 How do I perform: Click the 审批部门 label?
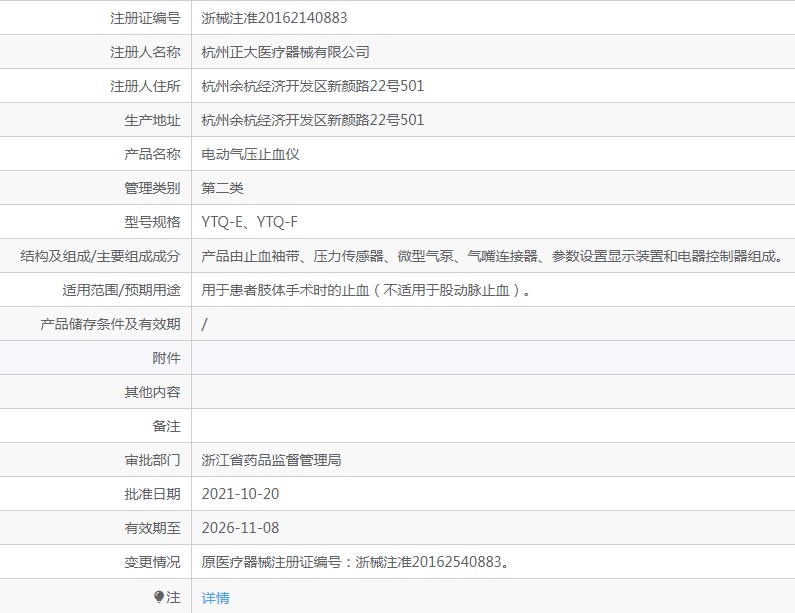152,459
